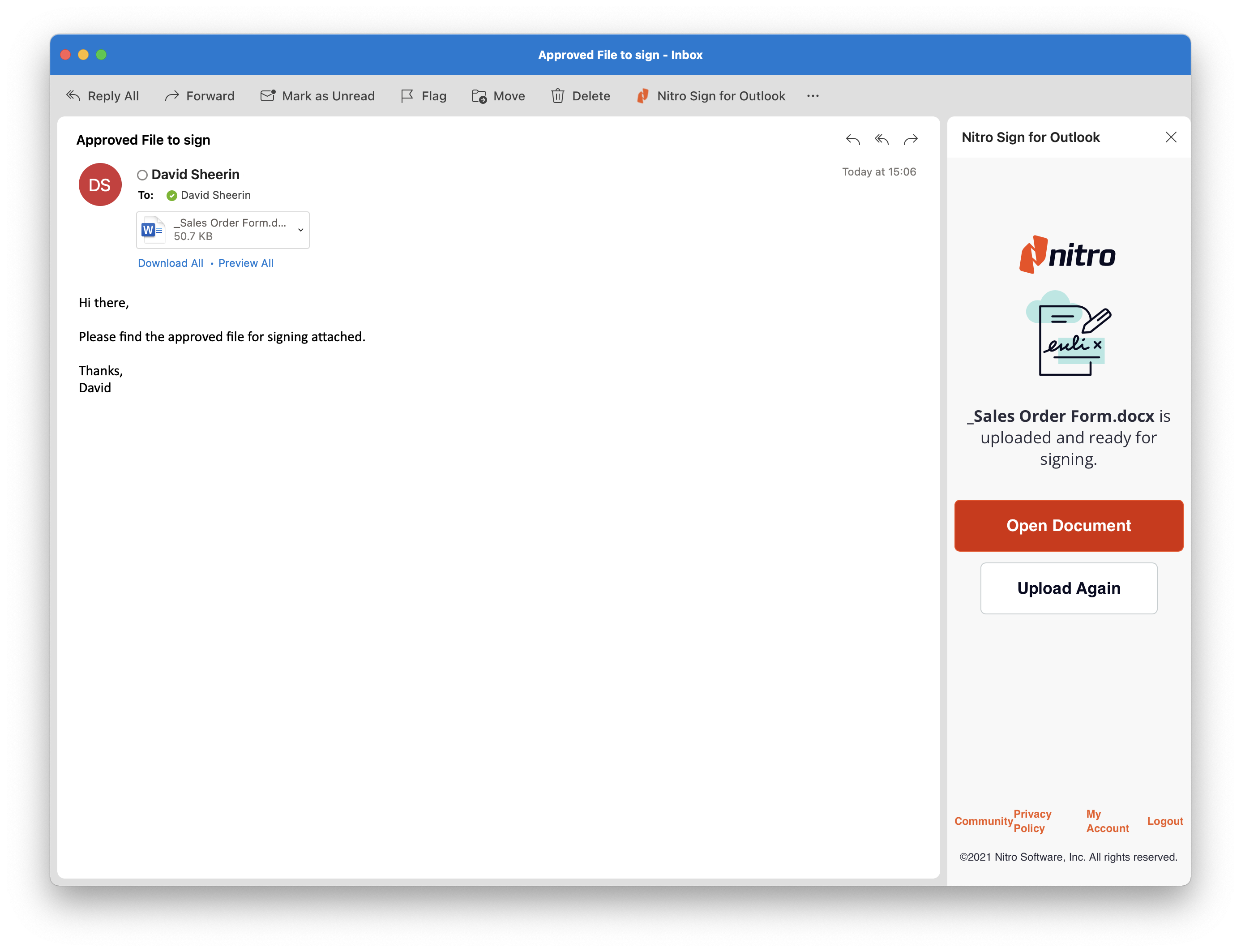
Task: Click the Reply All icon
Action: [73, 96]
